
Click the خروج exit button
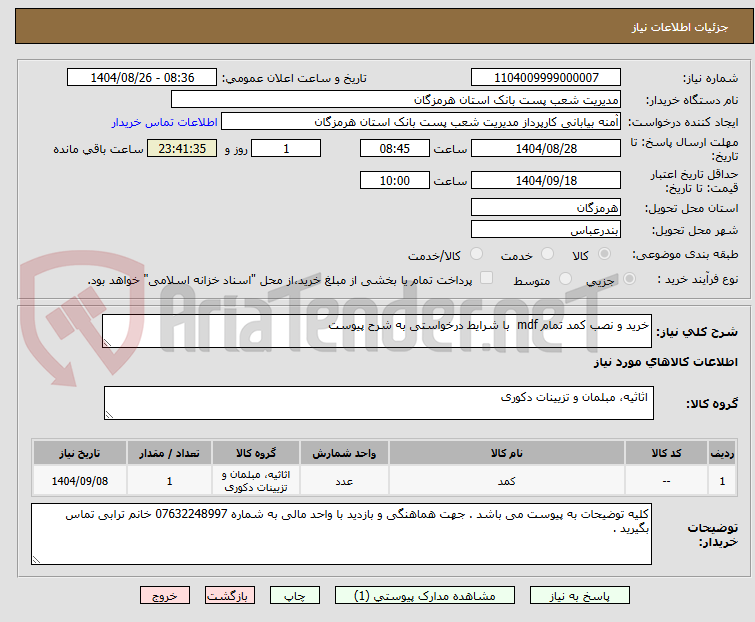pos(165,596)
